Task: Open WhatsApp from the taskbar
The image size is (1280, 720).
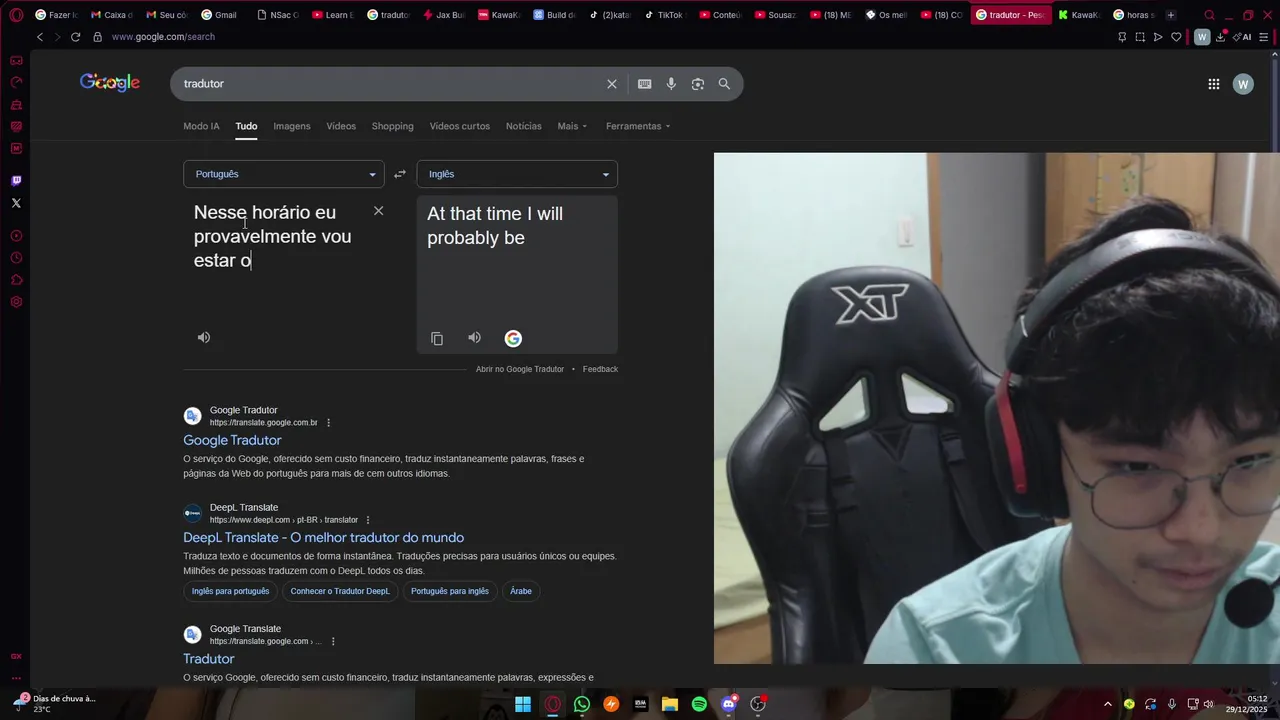Action: (x=582, y=704)
